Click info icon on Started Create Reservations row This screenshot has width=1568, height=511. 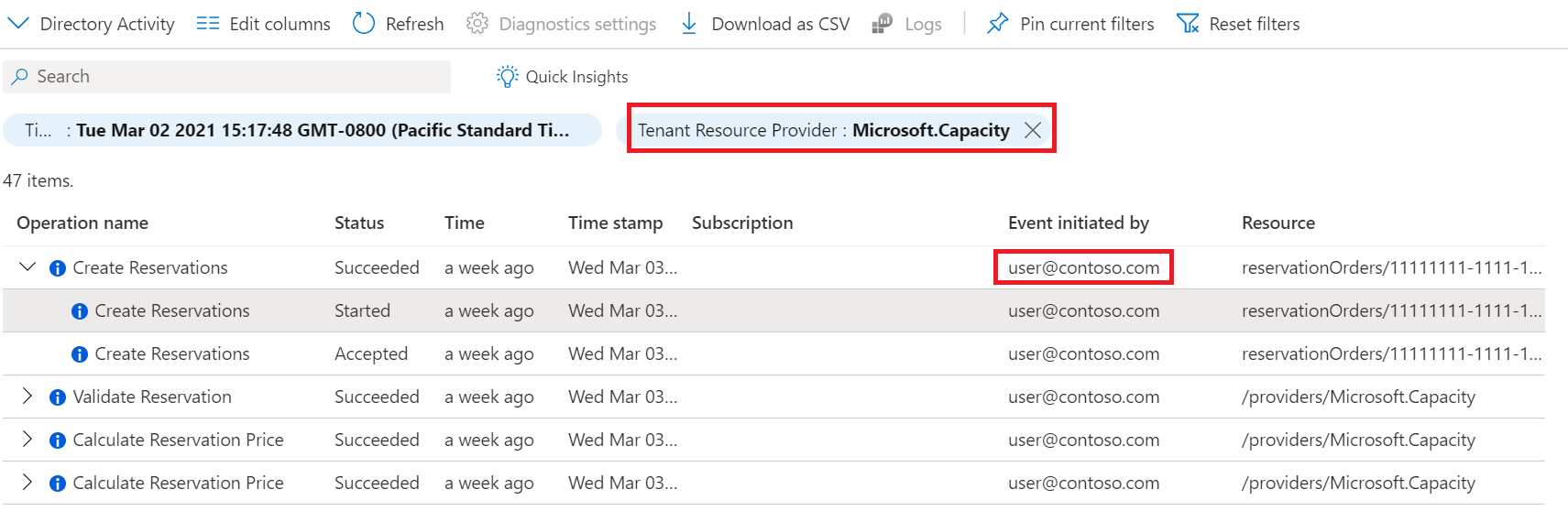tap(80, 311)
